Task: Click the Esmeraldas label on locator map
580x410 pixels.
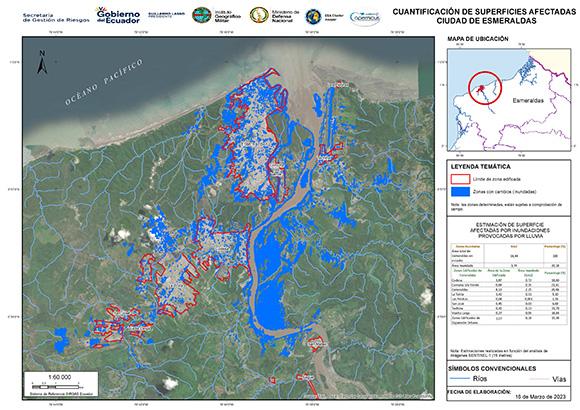Action: pyautogui.click(x=528, y=100)
